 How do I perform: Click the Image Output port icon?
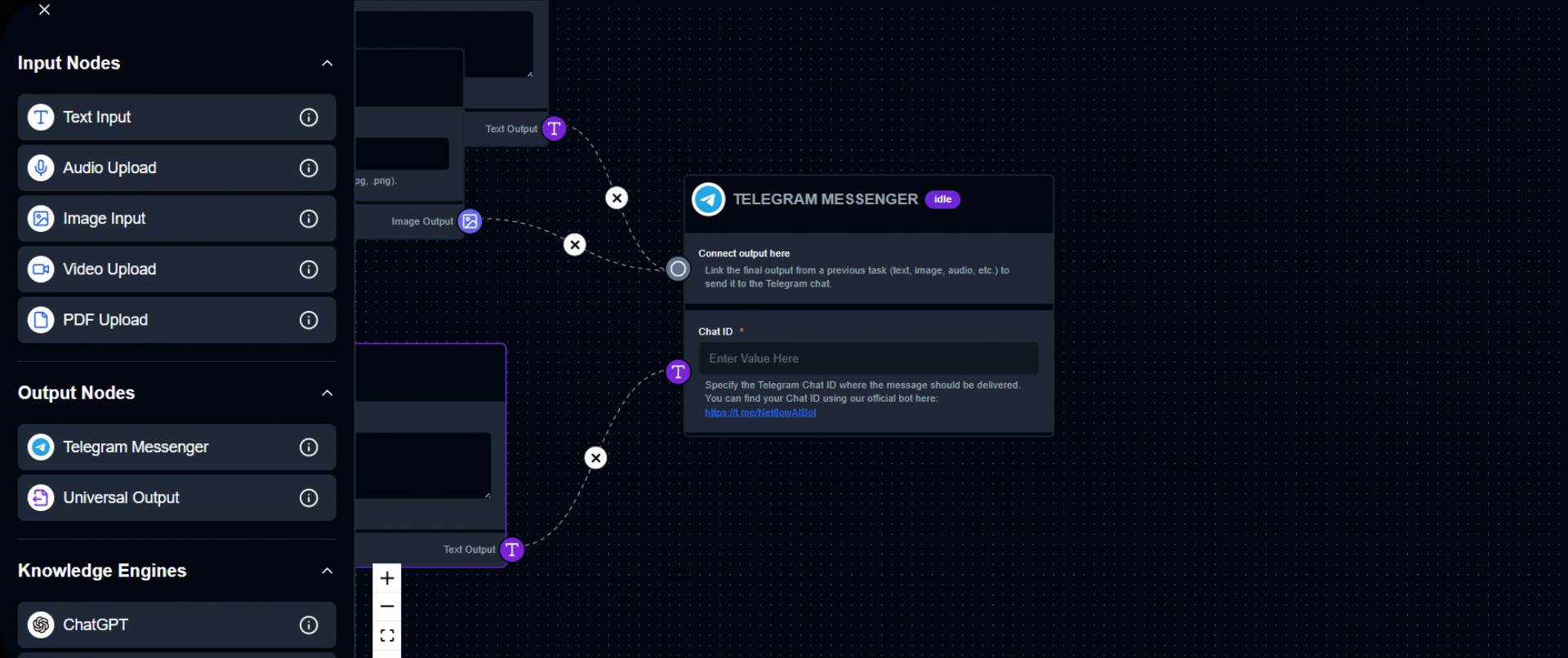click(x=470, y=221)
